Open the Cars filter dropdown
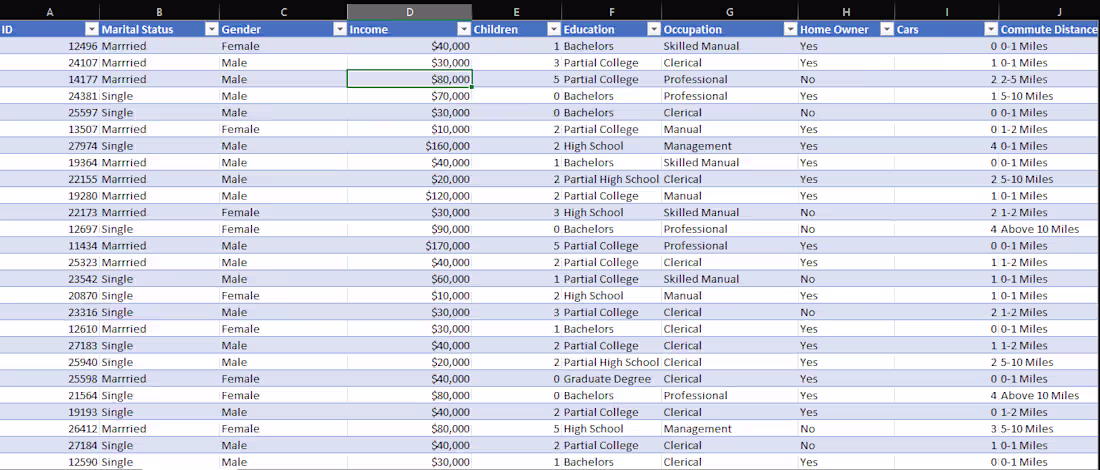 coord(991,29)
